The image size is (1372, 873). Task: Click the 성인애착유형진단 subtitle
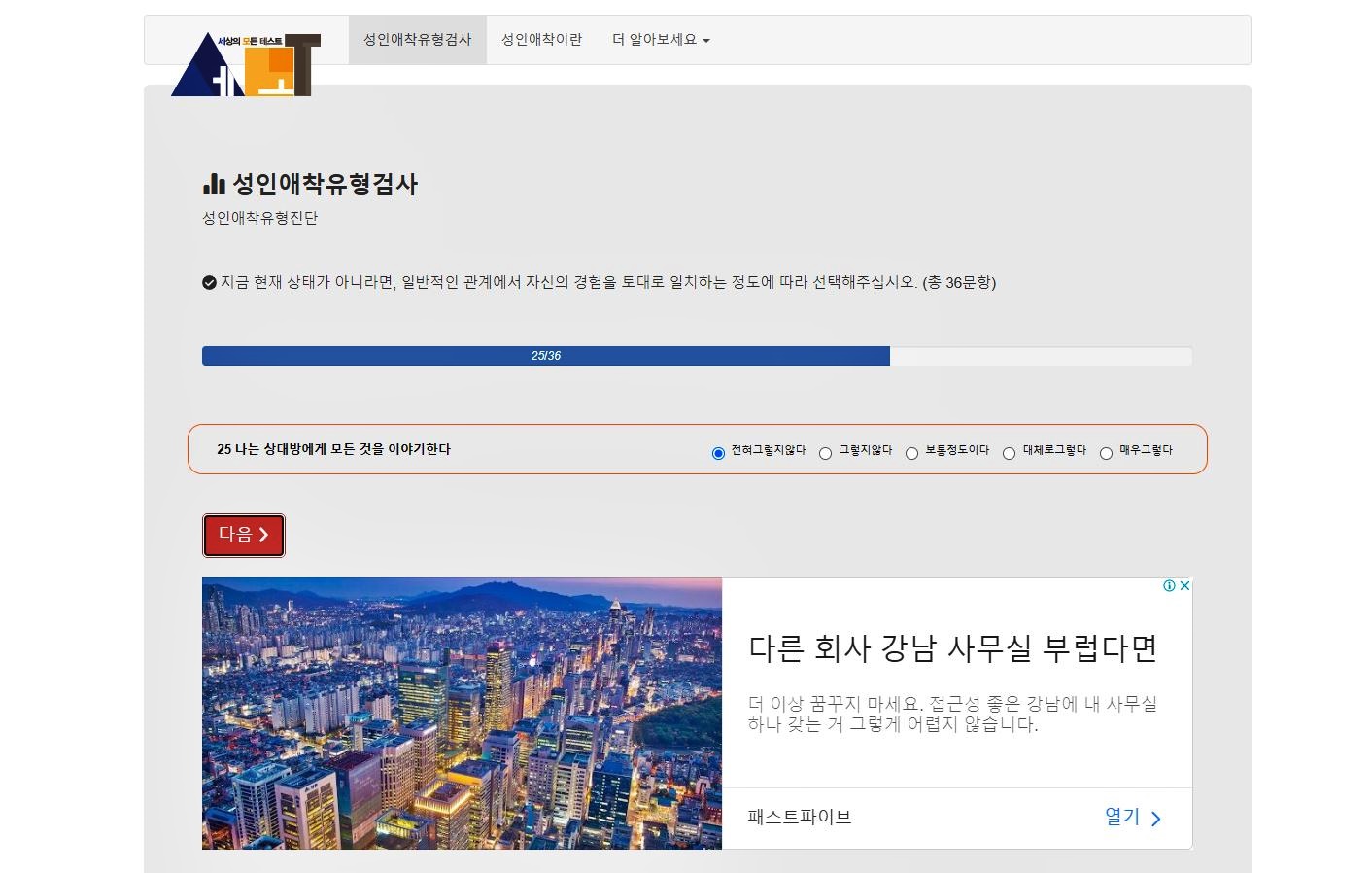(x=259, y=218)
